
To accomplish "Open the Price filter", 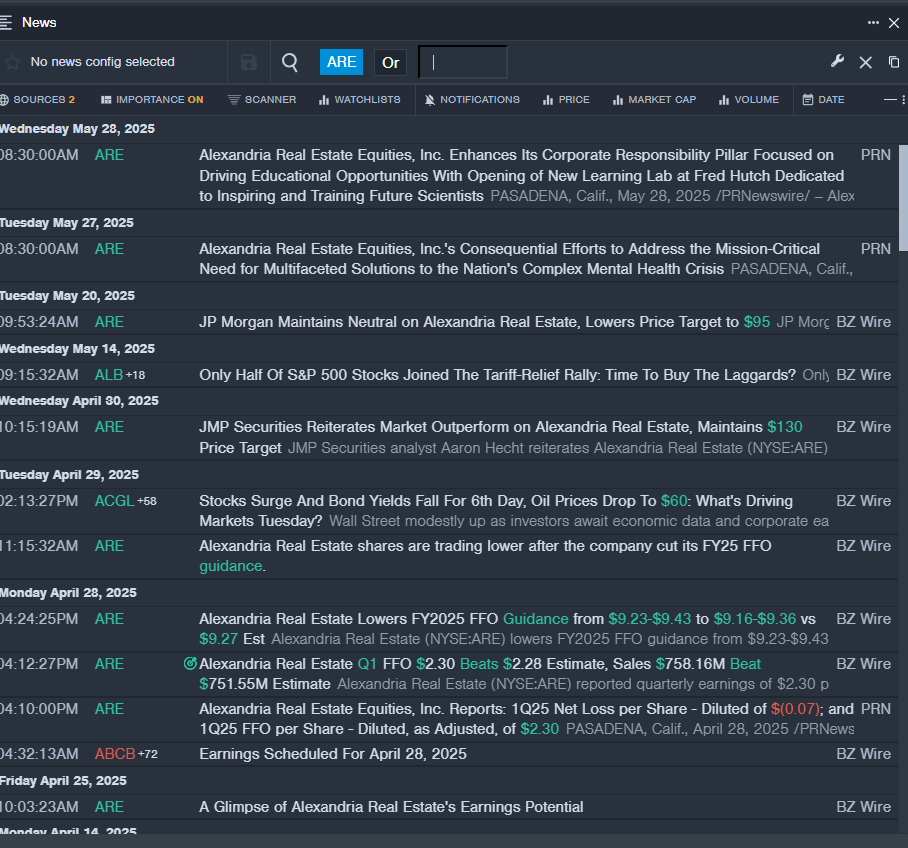I will (x=566, y=100).
